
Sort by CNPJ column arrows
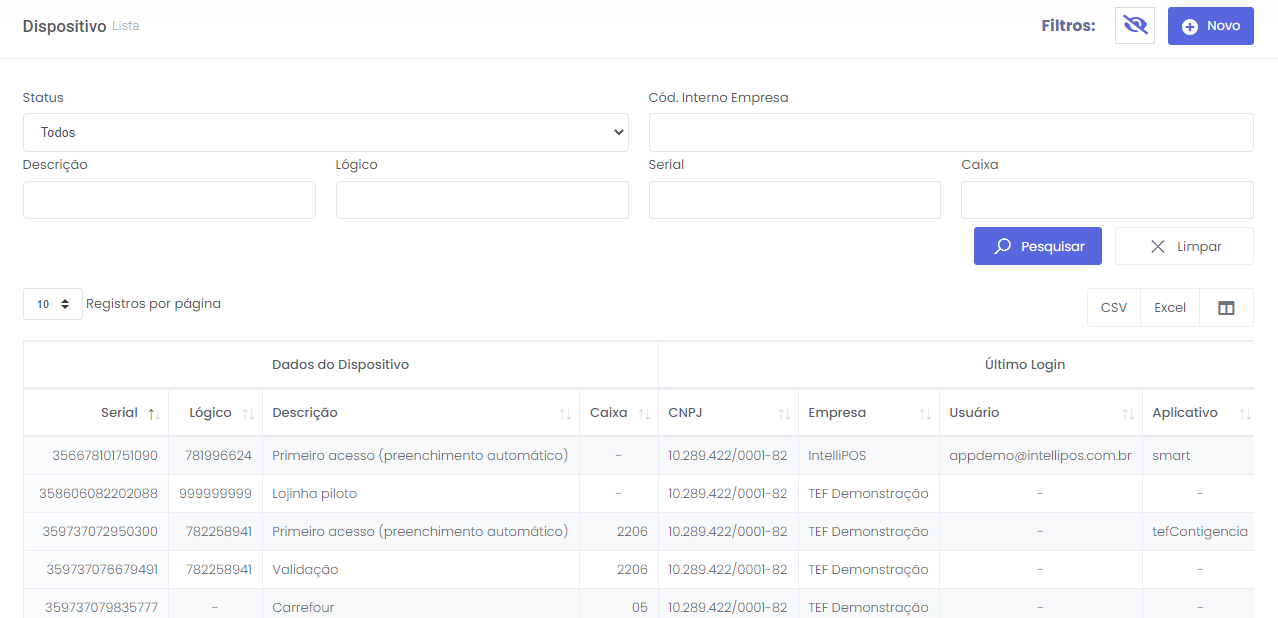click(x=784, y=413)
